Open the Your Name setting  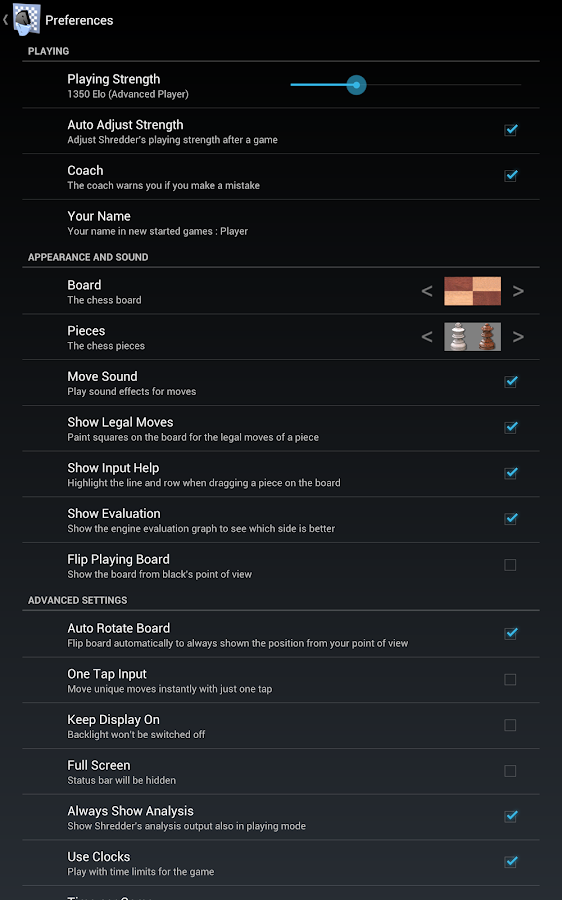point(281,223)
